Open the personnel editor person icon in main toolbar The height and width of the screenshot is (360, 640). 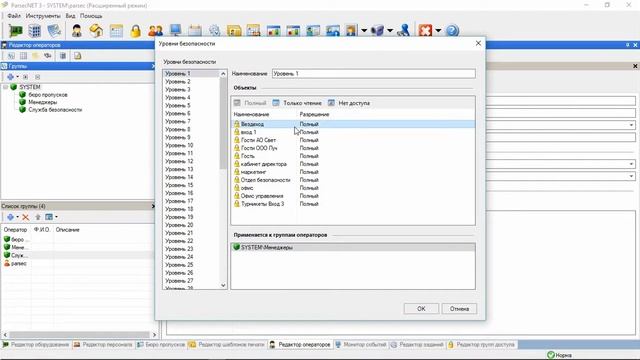[x=77, y=31]
